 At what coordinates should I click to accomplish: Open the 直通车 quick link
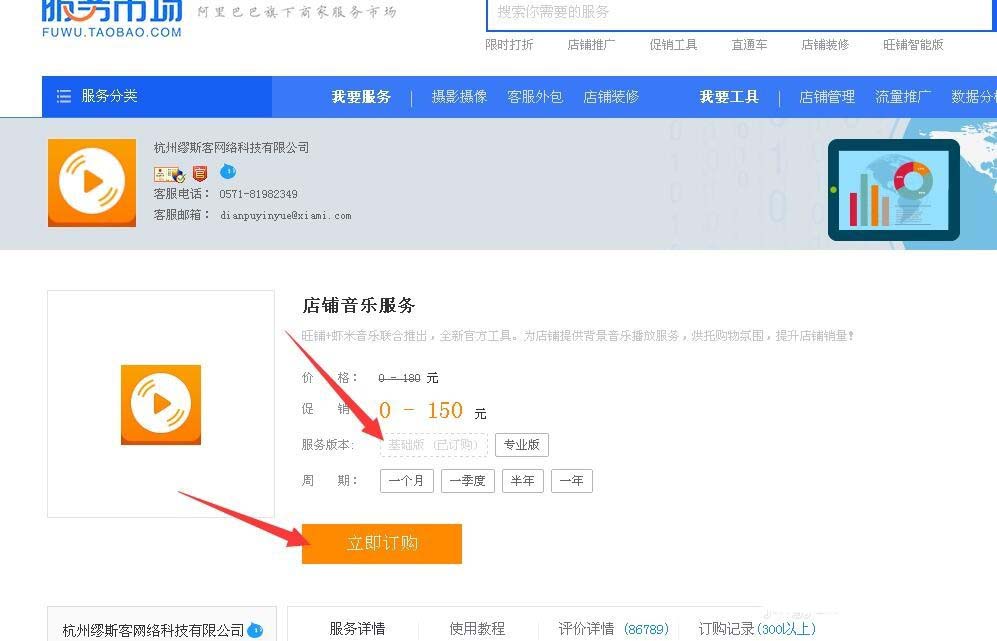(x=749, y=45)
